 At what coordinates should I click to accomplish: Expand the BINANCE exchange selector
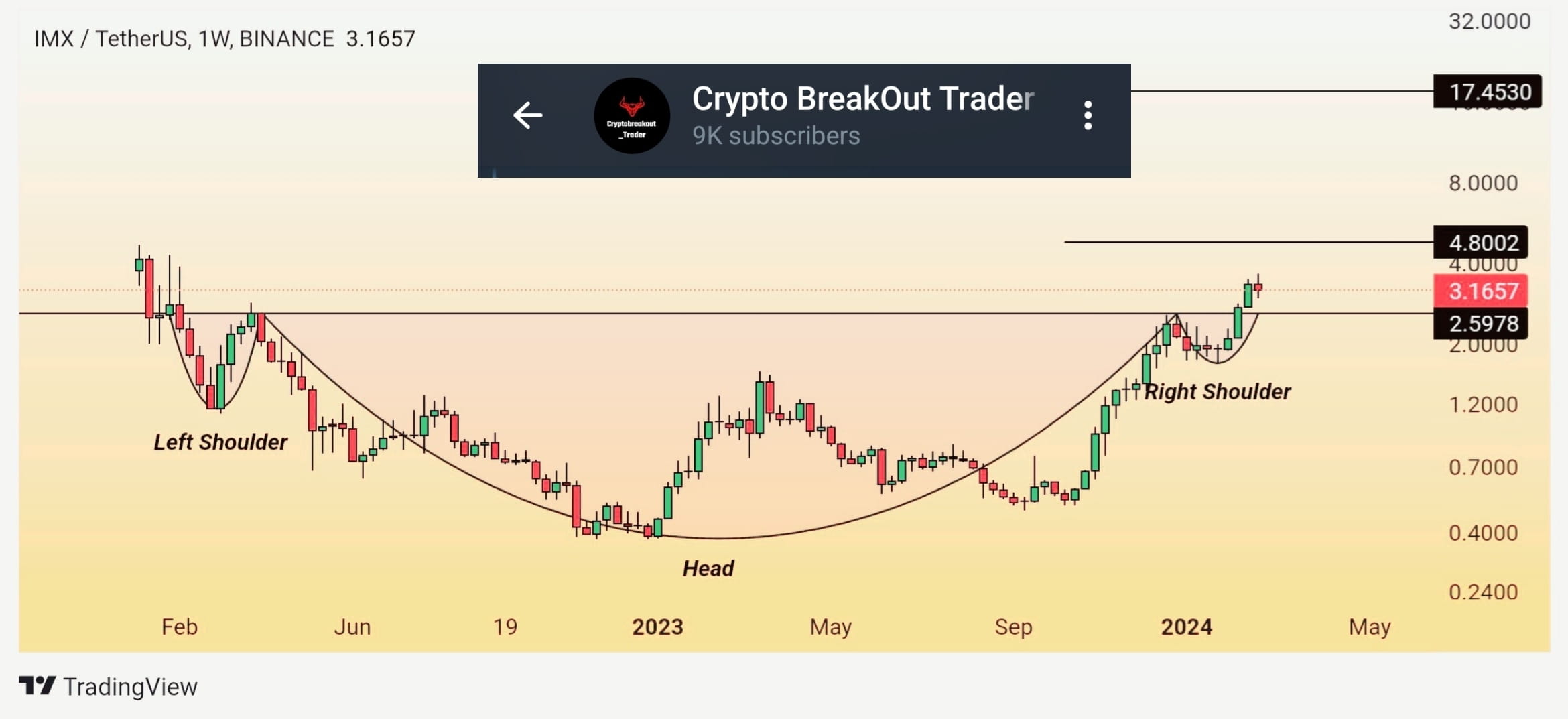(287, 38)
